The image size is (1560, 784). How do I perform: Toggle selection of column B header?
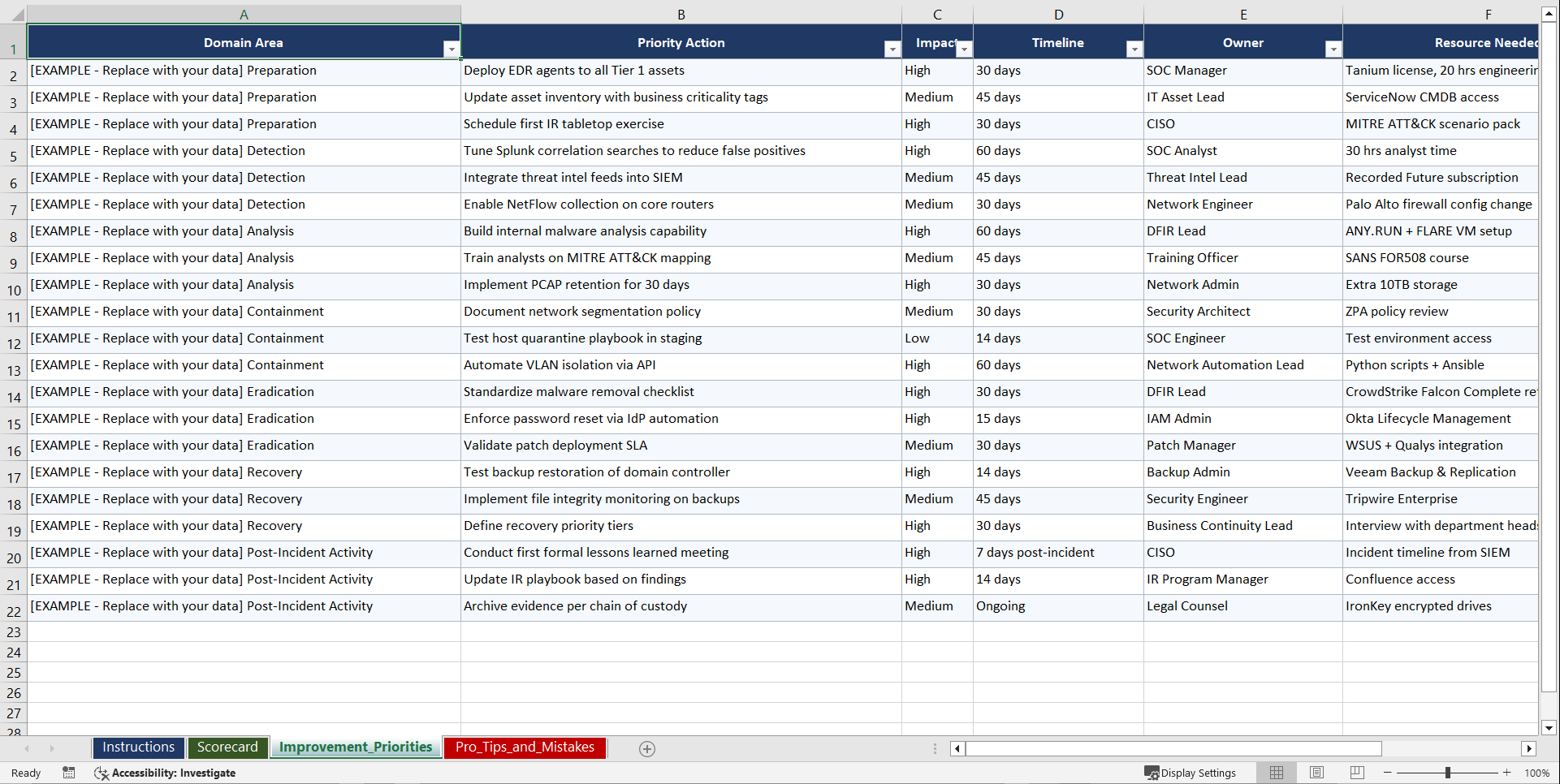(681, 14)
